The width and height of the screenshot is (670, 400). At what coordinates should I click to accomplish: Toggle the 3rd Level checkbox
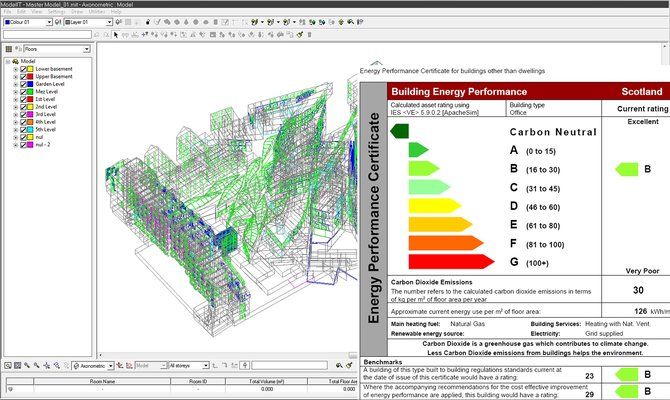click(23, 115)
